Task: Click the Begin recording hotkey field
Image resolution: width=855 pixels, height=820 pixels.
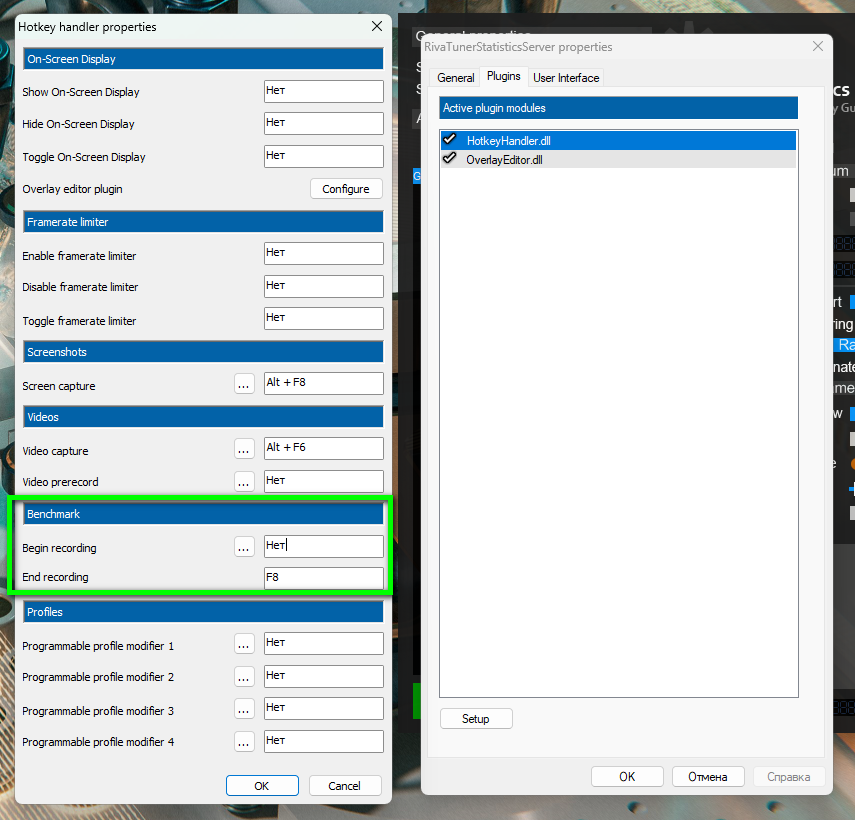Action: coord(323,546)
